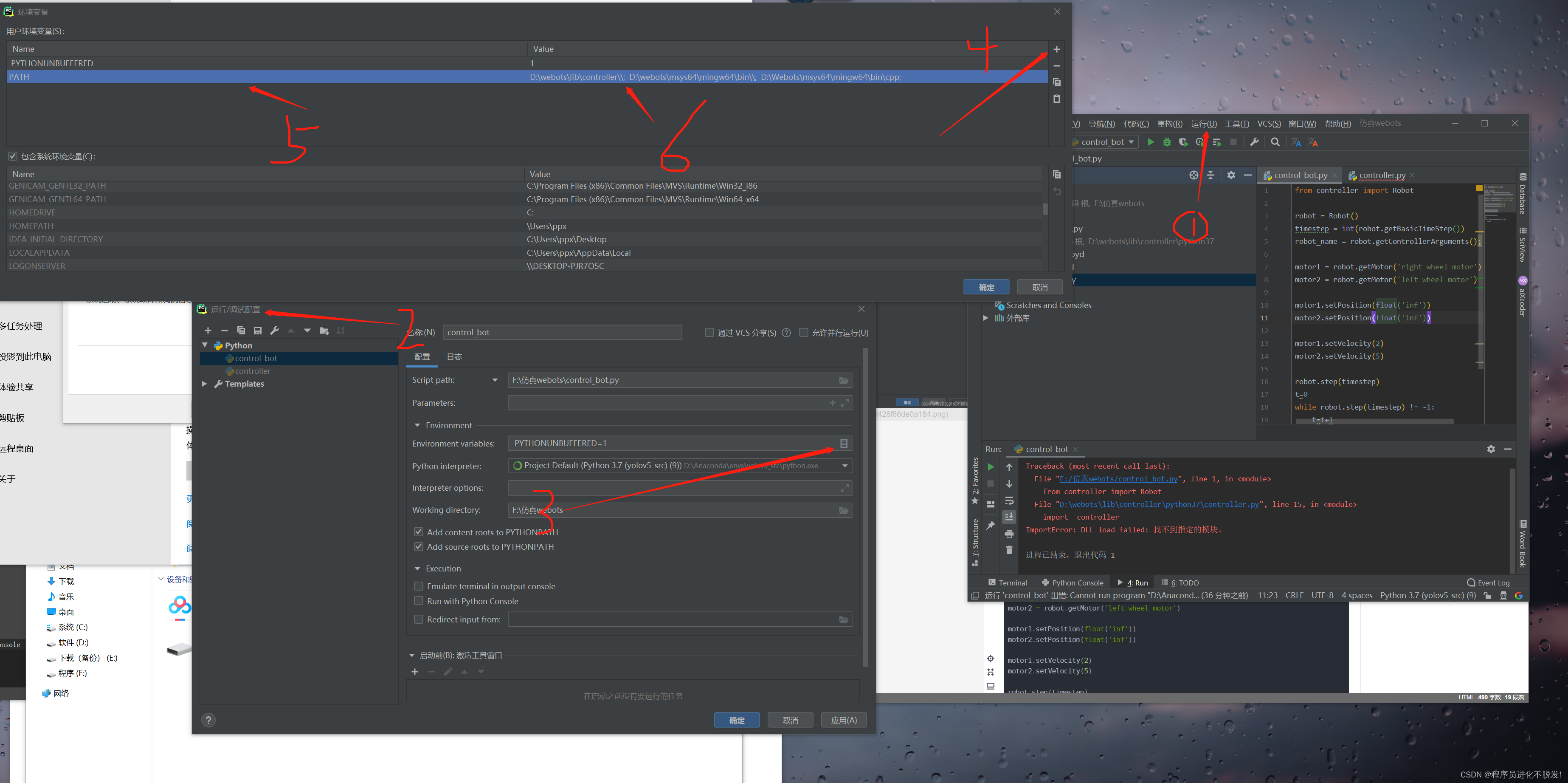Toggle 'Add content roots to PYTHONPATH' checkbox

click(419, 531)
